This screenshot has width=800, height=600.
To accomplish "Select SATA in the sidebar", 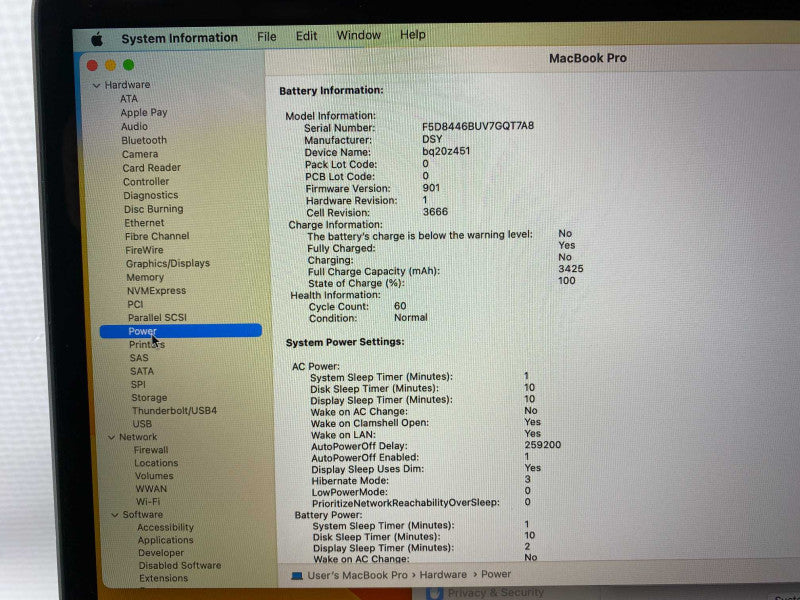I will (x=142, y=371).
